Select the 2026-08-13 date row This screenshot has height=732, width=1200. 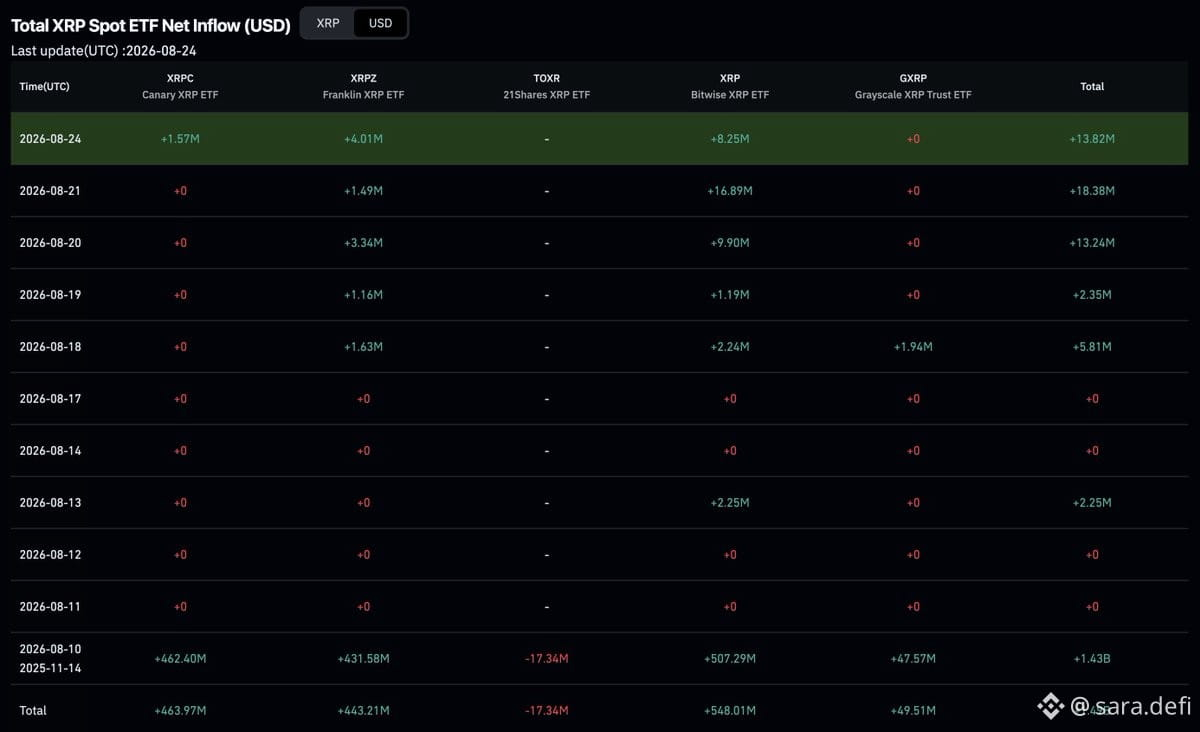(x=599, y=503)
